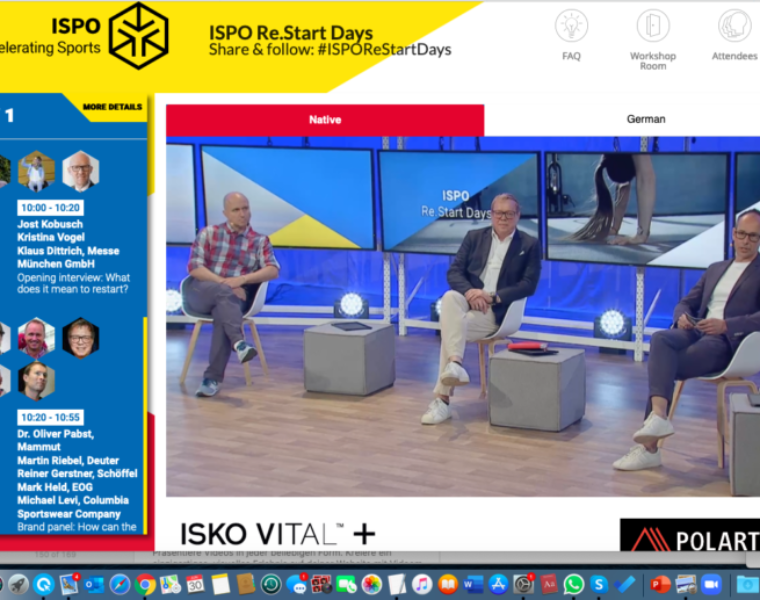Click Dr. Oliver Pabst, Mammut
The height and width of the screenshot is (600, 760).
point(56,440)
